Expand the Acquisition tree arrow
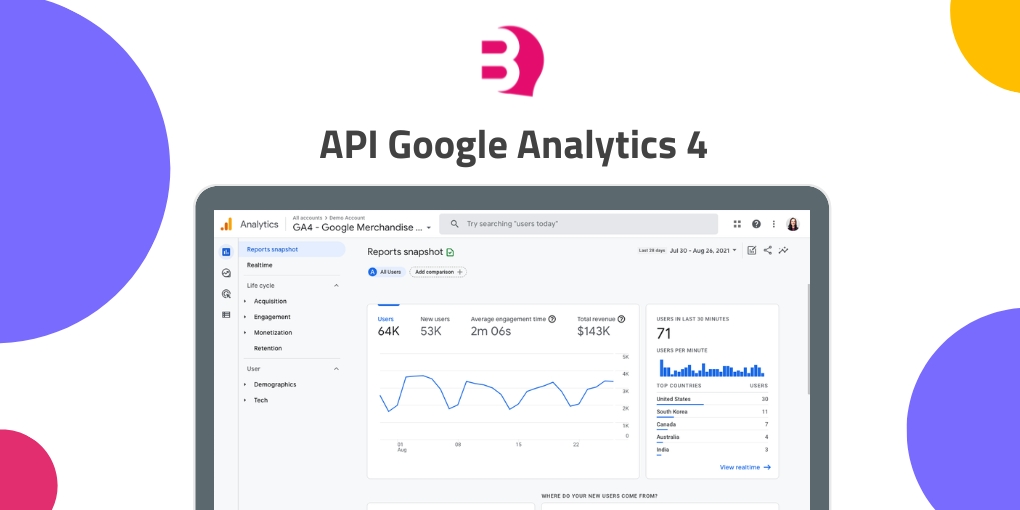1020x510 pixels. pos(245,301)
